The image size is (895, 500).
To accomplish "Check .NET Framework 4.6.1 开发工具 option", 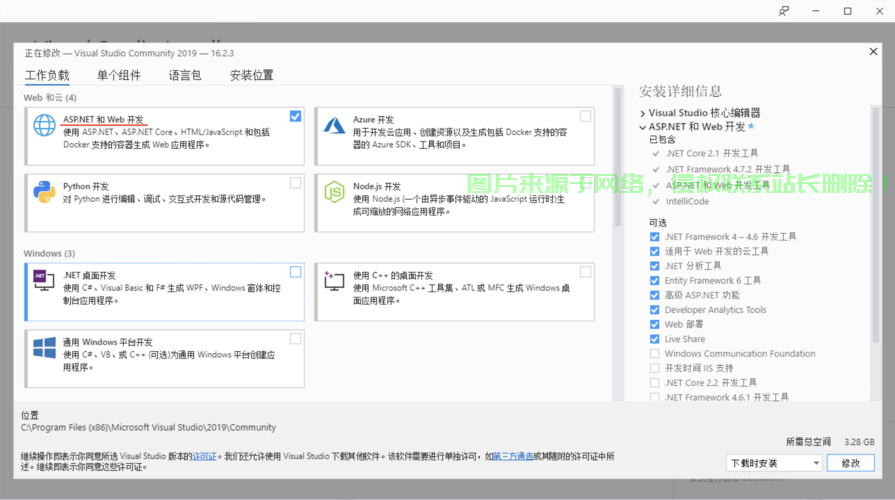I will [x=655, y=397].
